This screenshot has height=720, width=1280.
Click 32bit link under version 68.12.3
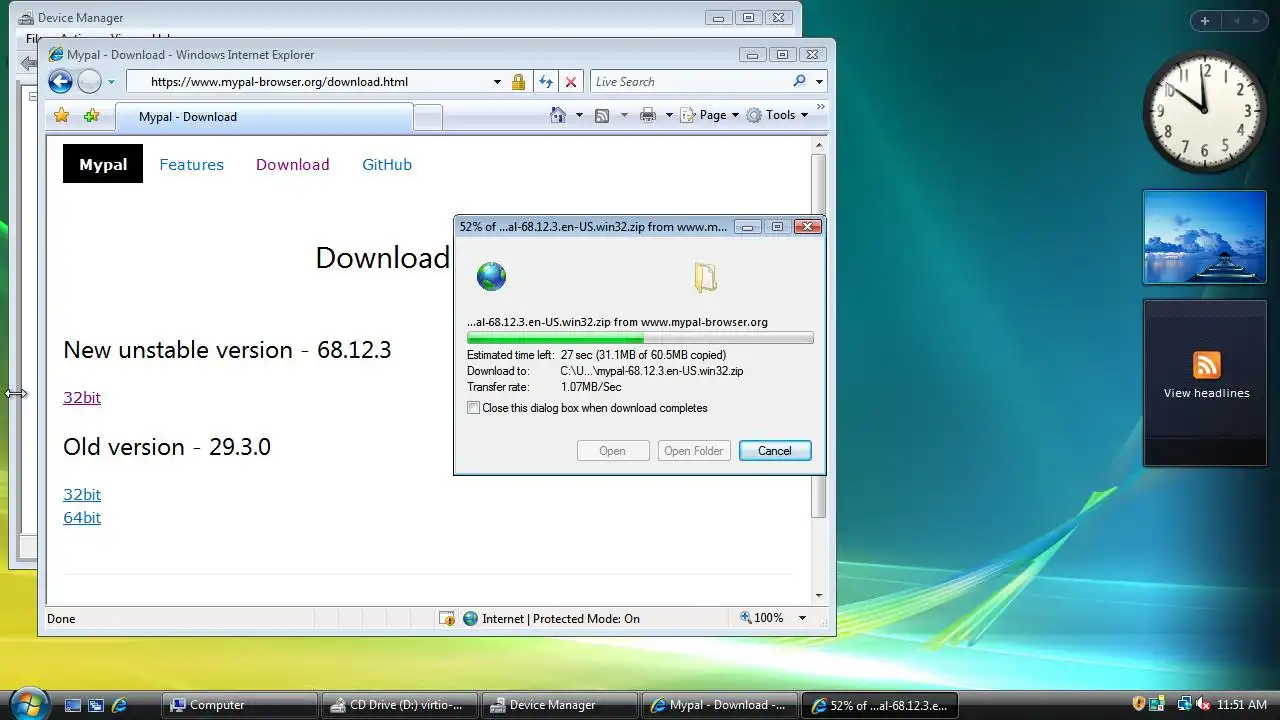point(82,397)
